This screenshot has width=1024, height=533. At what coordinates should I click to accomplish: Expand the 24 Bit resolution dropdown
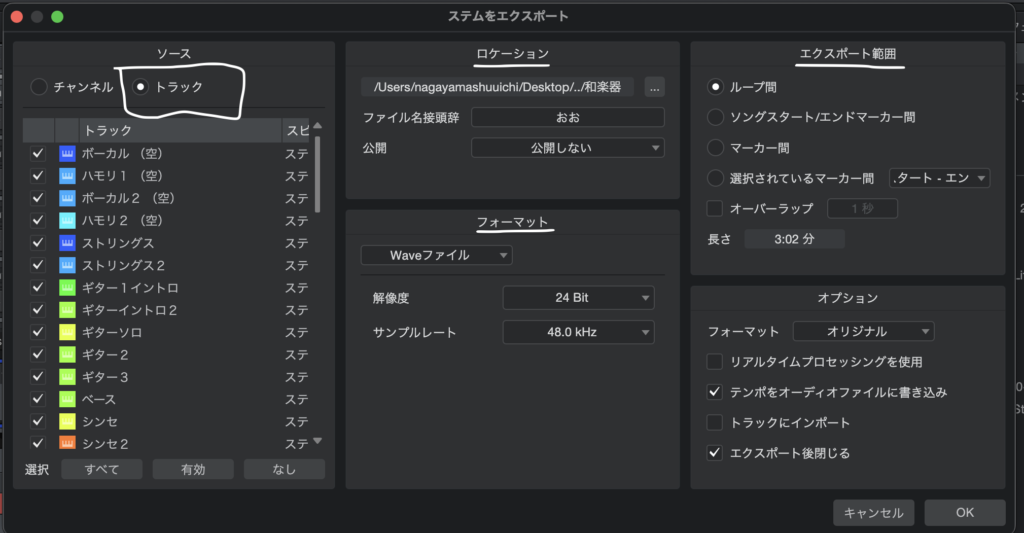578,298
